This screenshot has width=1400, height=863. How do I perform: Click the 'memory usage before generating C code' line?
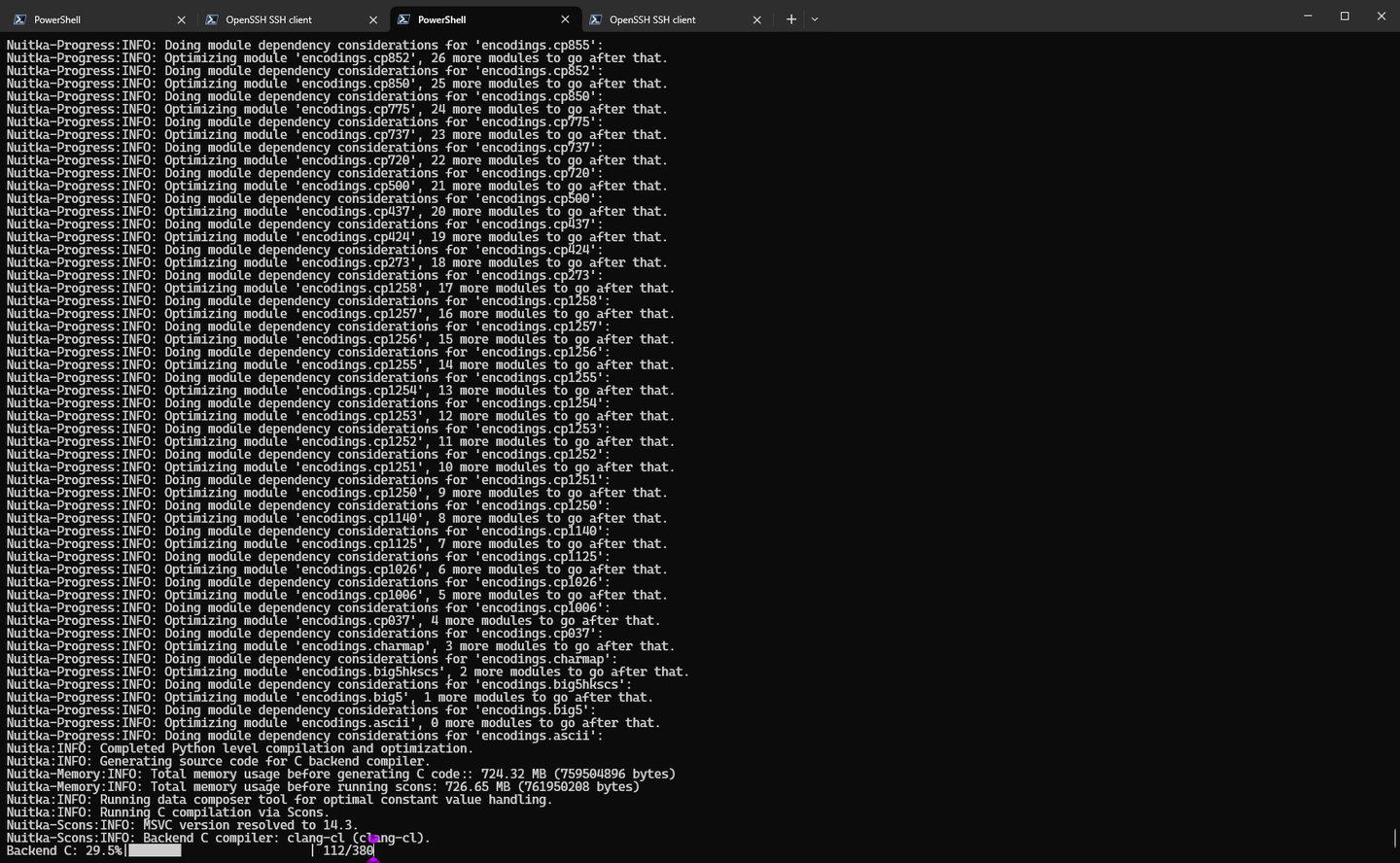[340, 775]
